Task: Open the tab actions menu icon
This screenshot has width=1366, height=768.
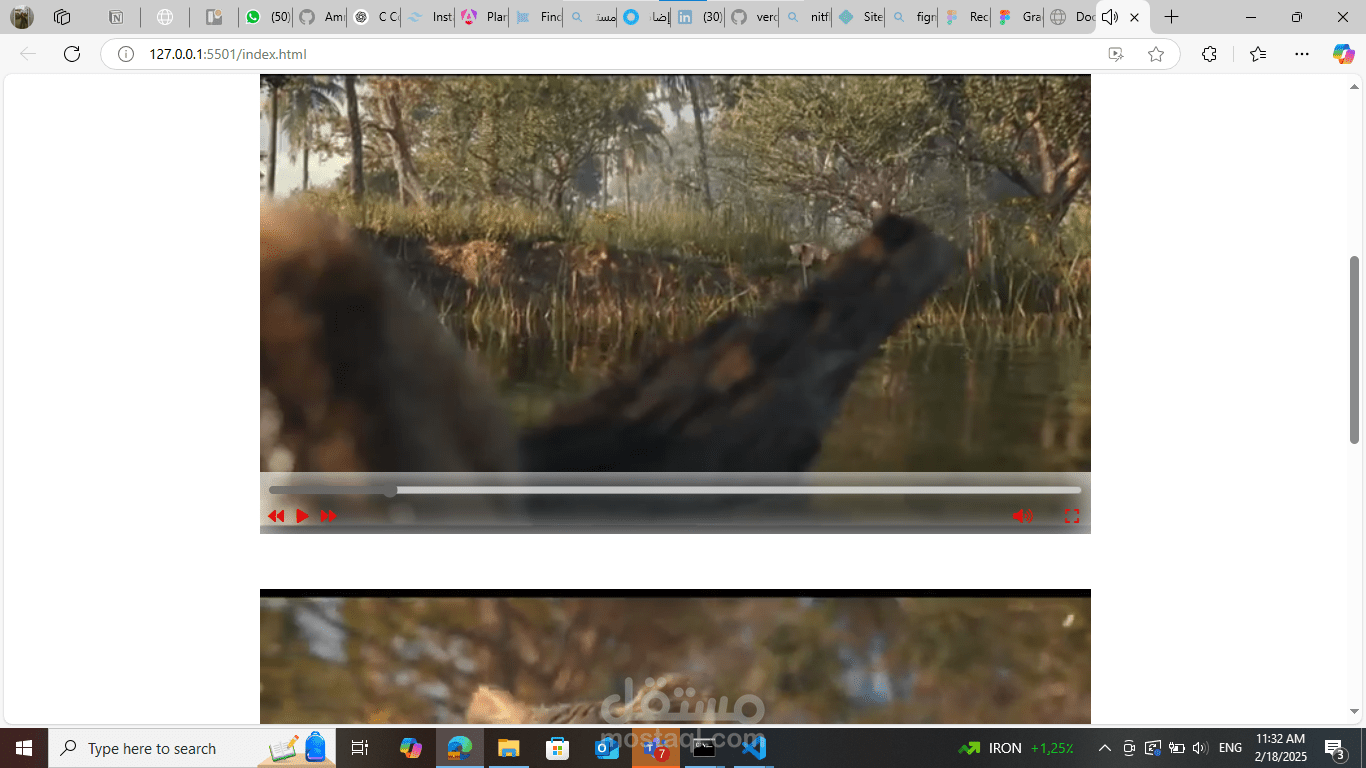Action: [62, 17]
